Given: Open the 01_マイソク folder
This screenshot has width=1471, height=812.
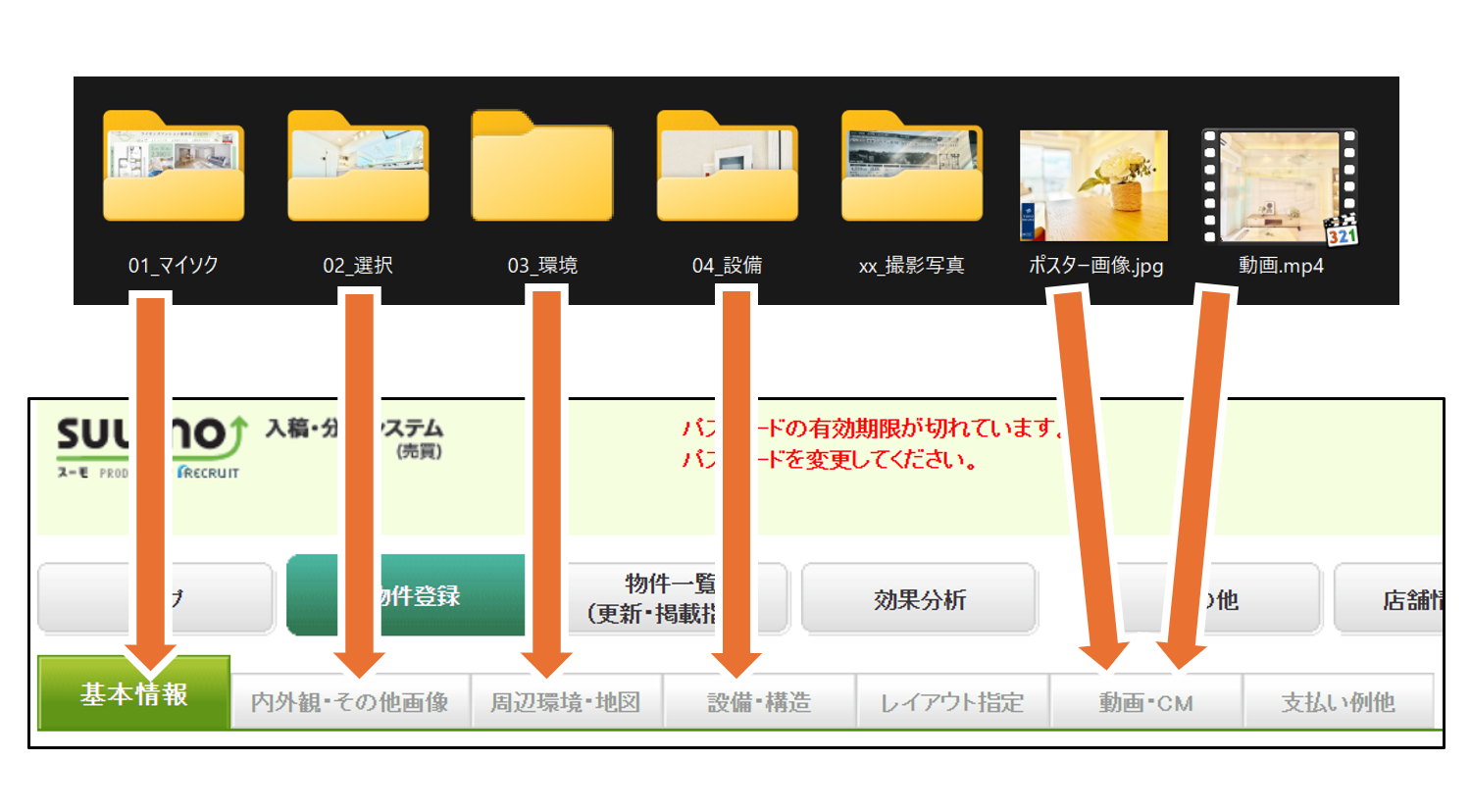Looking at the screenshot, I should [x=174, y=167].
